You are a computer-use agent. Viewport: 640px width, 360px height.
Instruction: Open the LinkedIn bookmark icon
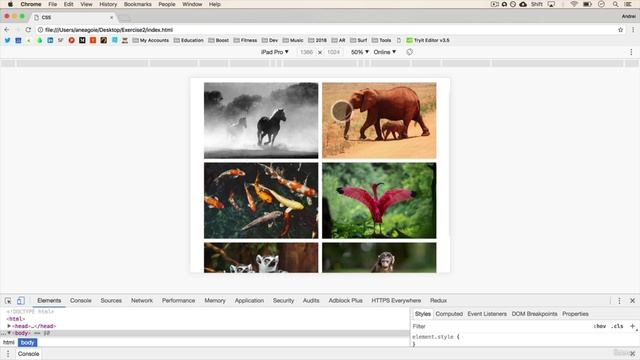point(50,40)
